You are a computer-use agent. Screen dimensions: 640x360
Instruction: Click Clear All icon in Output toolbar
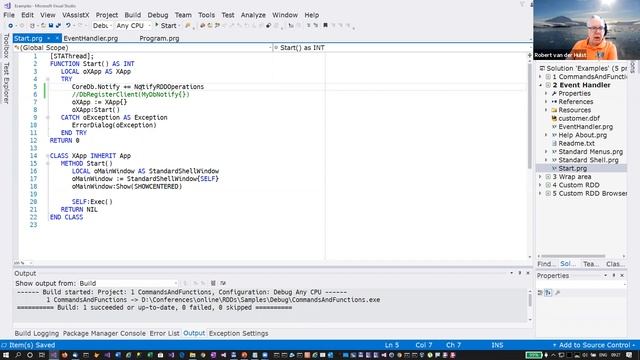pyautogui.click(x=213, y=283)
